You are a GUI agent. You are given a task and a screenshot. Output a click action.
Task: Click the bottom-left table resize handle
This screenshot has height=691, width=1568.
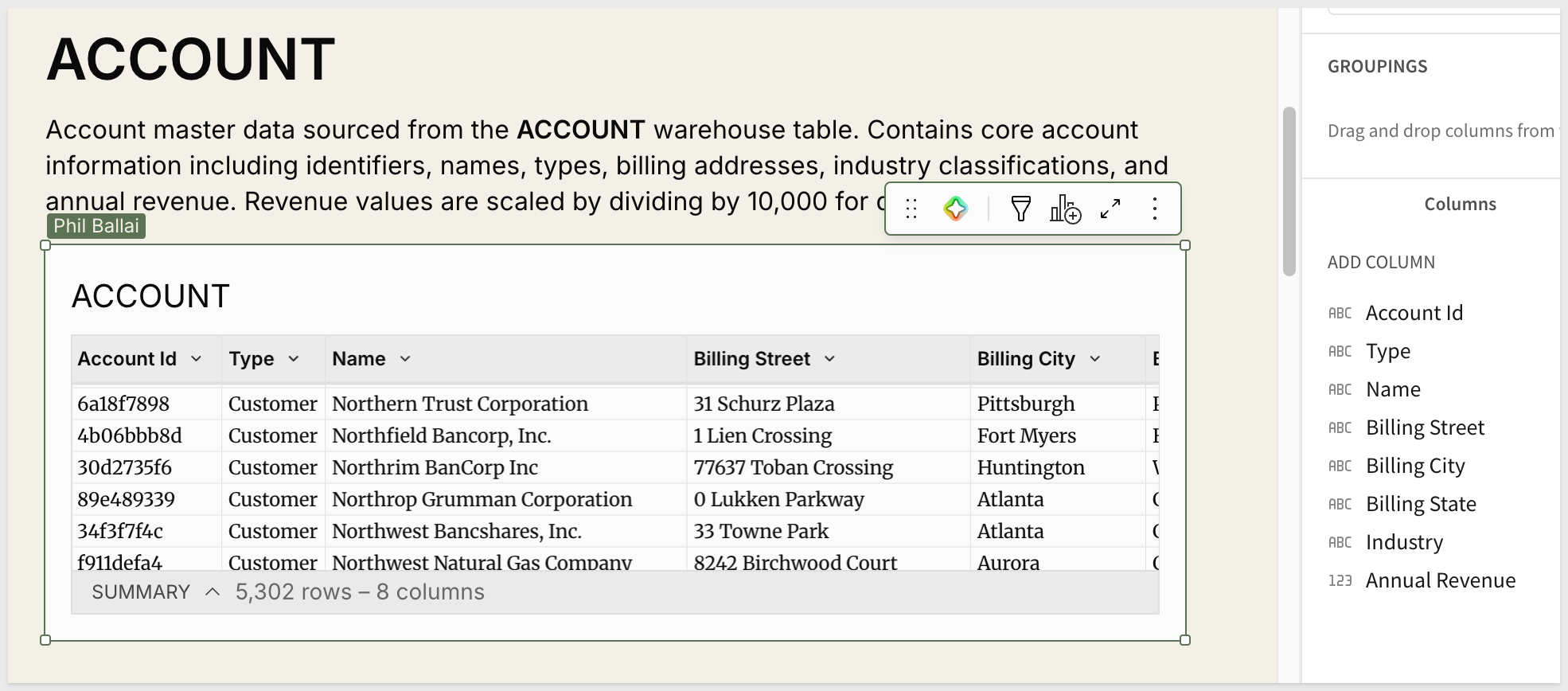pos(45,640)
